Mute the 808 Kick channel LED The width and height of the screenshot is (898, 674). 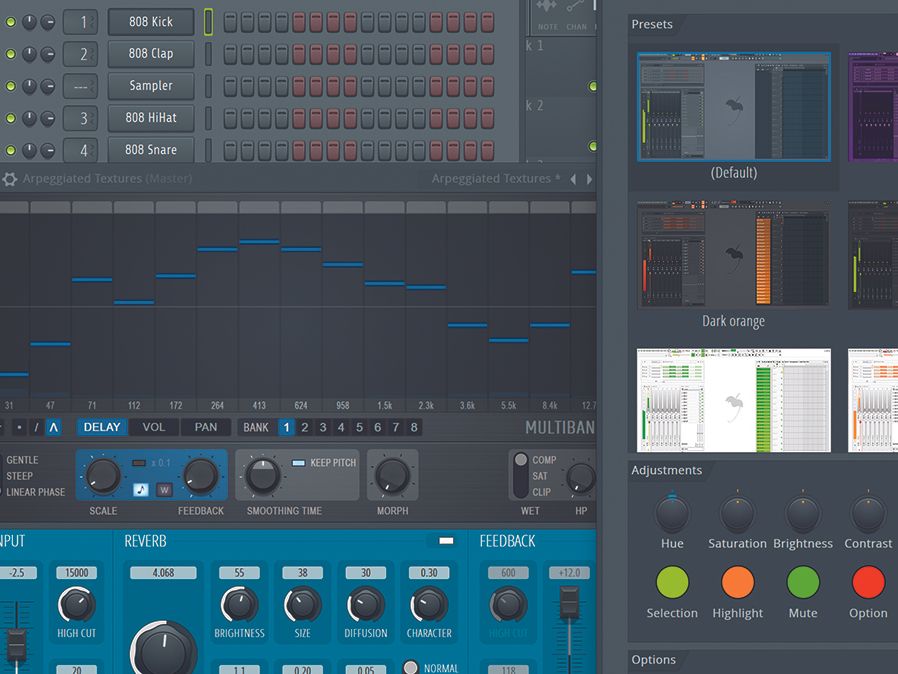click(x=11, y=22)
